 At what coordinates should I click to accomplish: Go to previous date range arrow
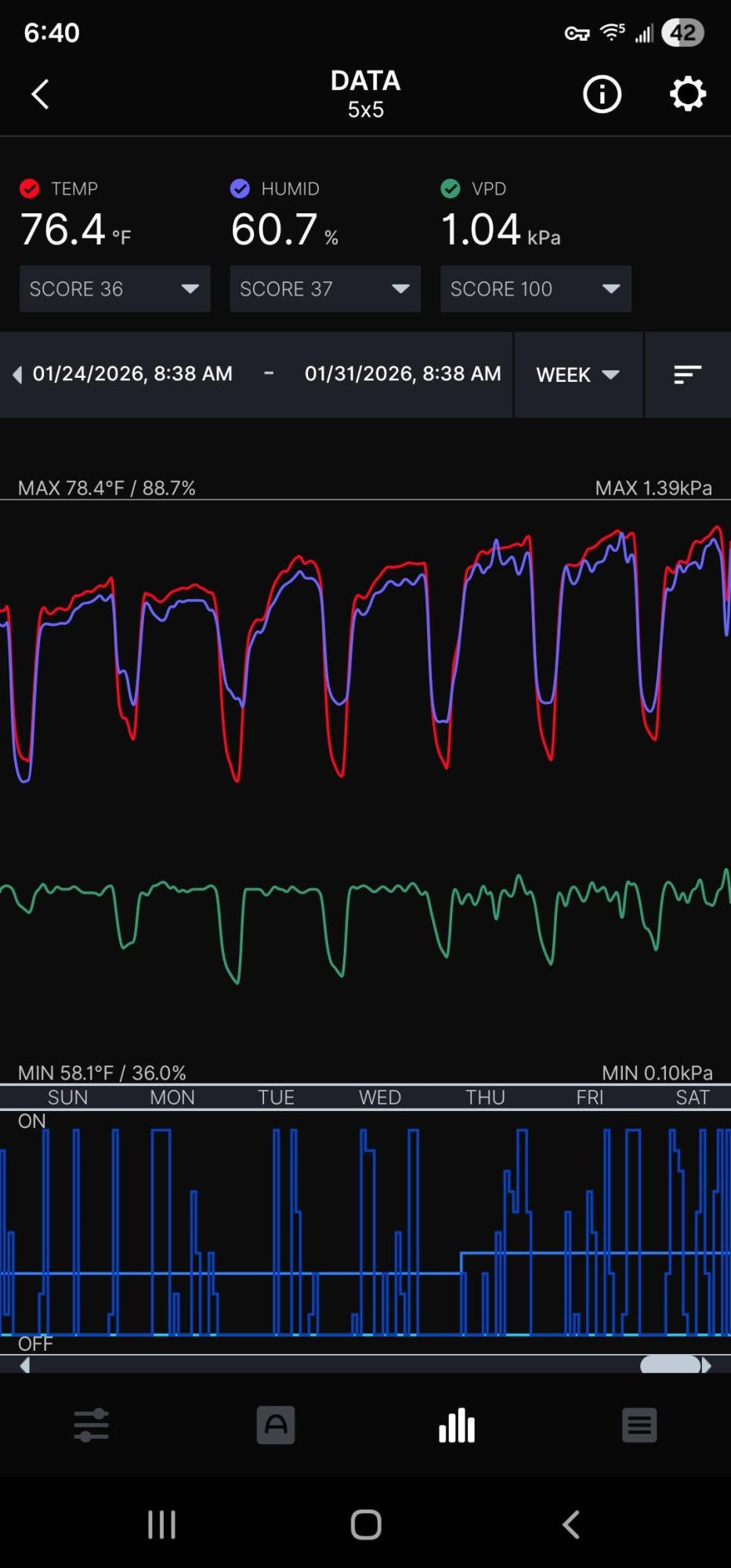(16, 375)
